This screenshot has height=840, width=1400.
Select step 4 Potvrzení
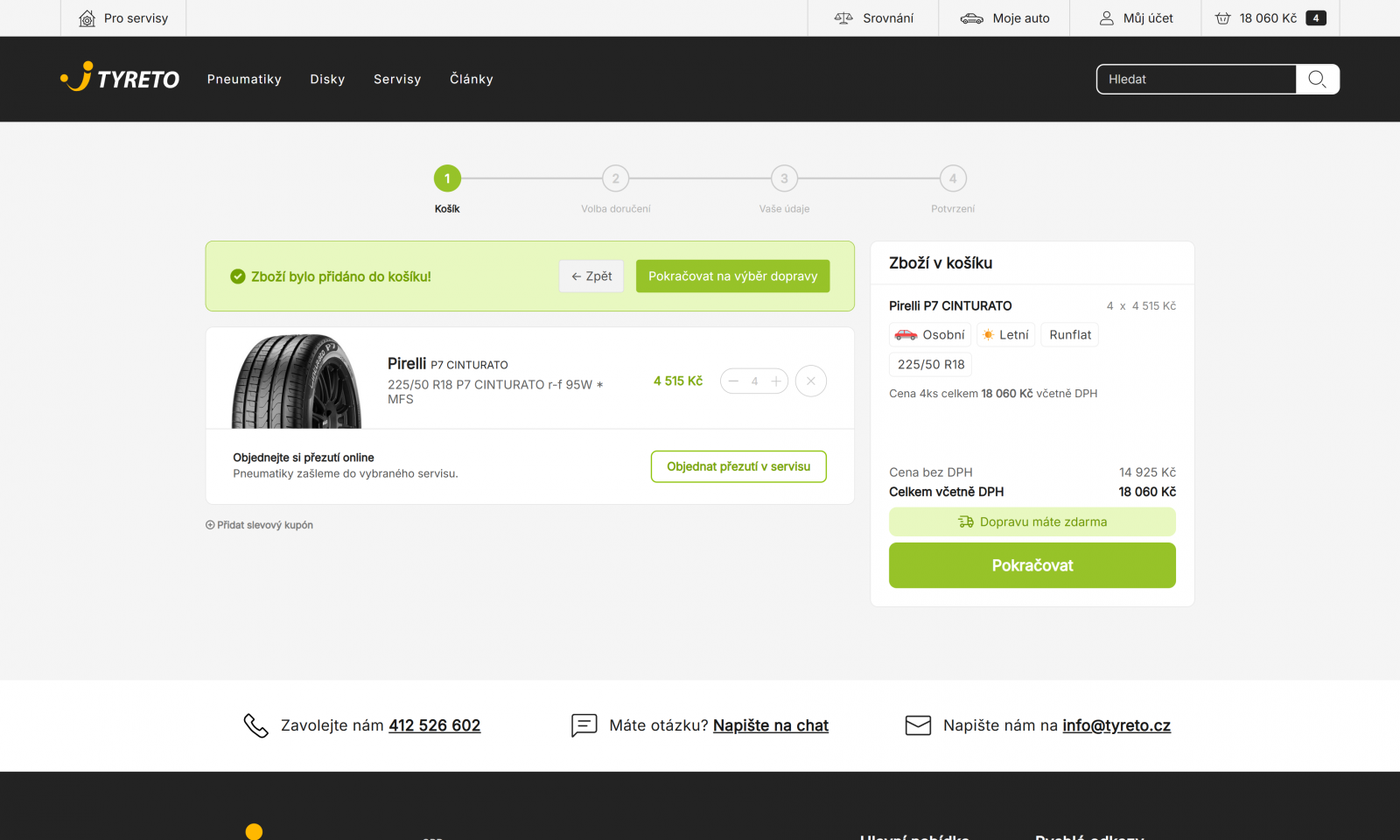click(953, 178)
